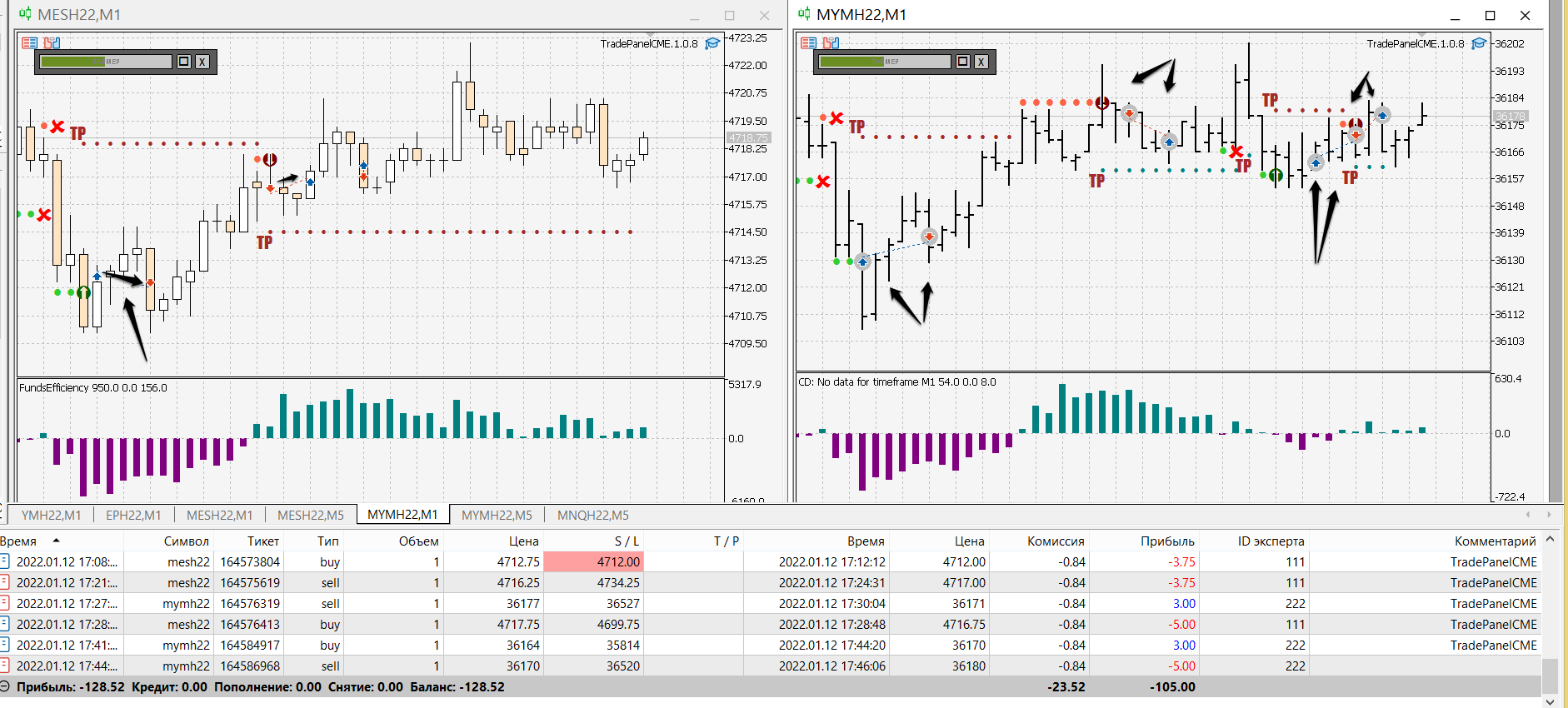Click the timer progress bar on MYMH22 chart
This screenshot has height=708, width=1568.
[885, 62]
